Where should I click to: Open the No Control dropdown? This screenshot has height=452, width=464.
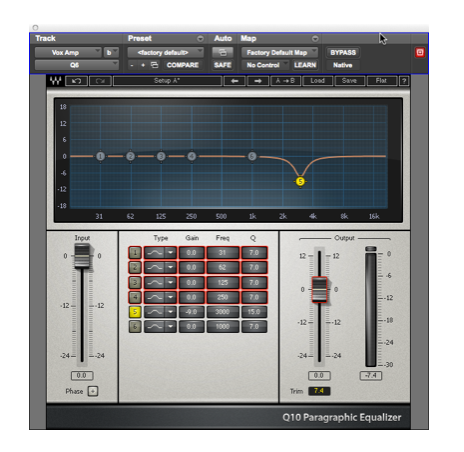[x=266, y=65]
